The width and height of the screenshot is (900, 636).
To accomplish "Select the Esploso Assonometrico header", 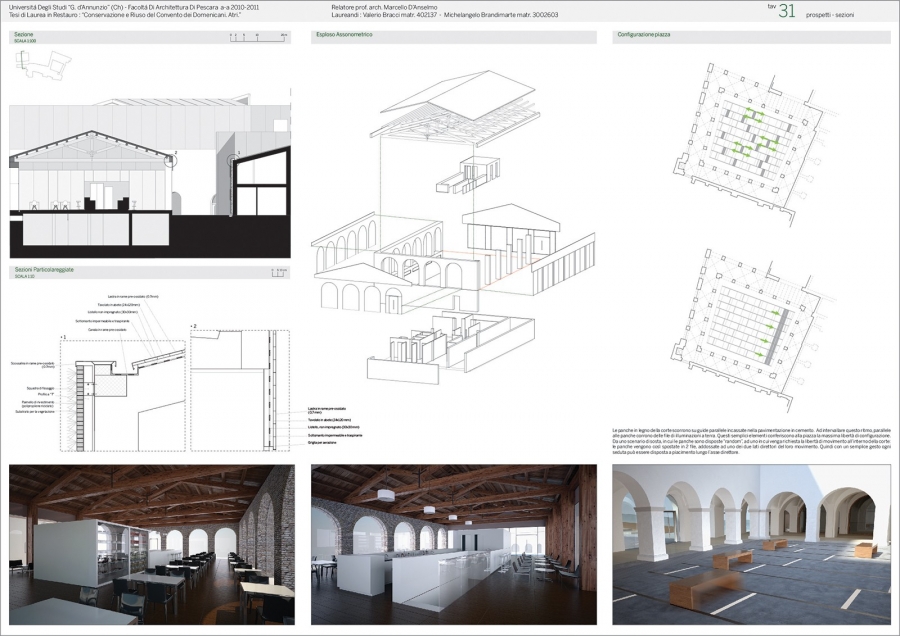I will [345, 35].
